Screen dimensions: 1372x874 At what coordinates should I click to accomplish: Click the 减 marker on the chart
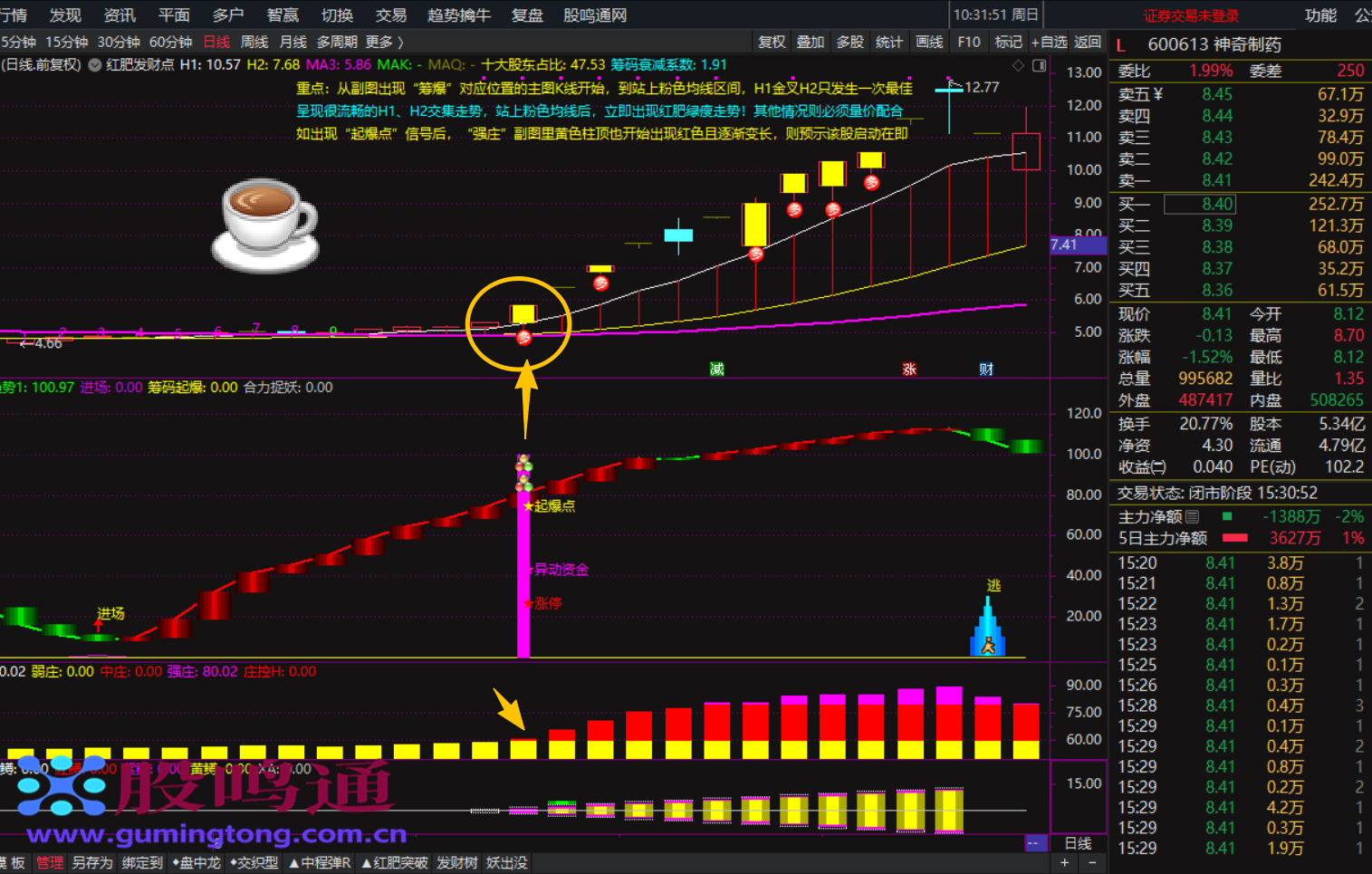(x=716, y=369)
